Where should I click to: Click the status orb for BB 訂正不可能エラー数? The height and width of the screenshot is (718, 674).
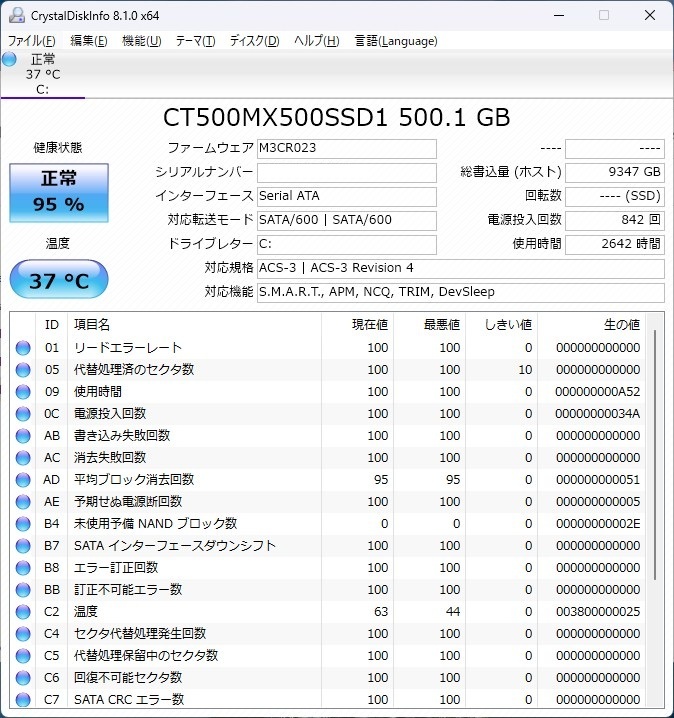point(23,590)
